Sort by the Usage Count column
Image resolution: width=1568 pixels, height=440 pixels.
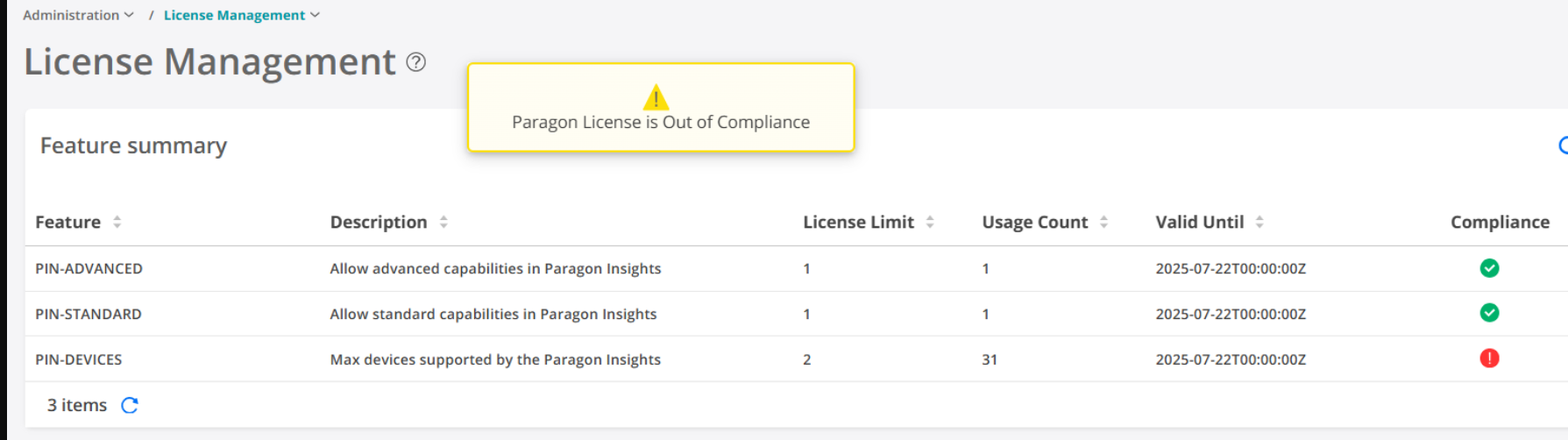pyautogui.click(x=1103, y=222)
